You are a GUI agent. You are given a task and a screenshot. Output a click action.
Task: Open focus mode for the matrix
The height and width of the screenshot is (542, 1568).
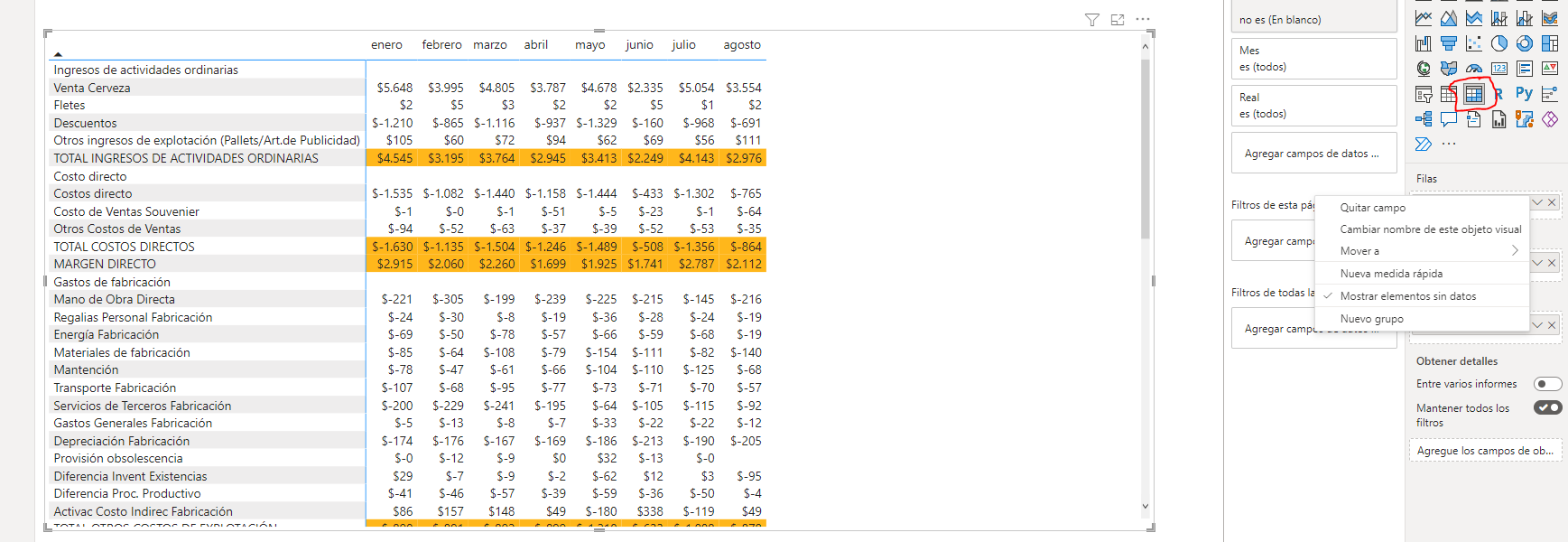pyautogui.click(x=1118, y=20)
